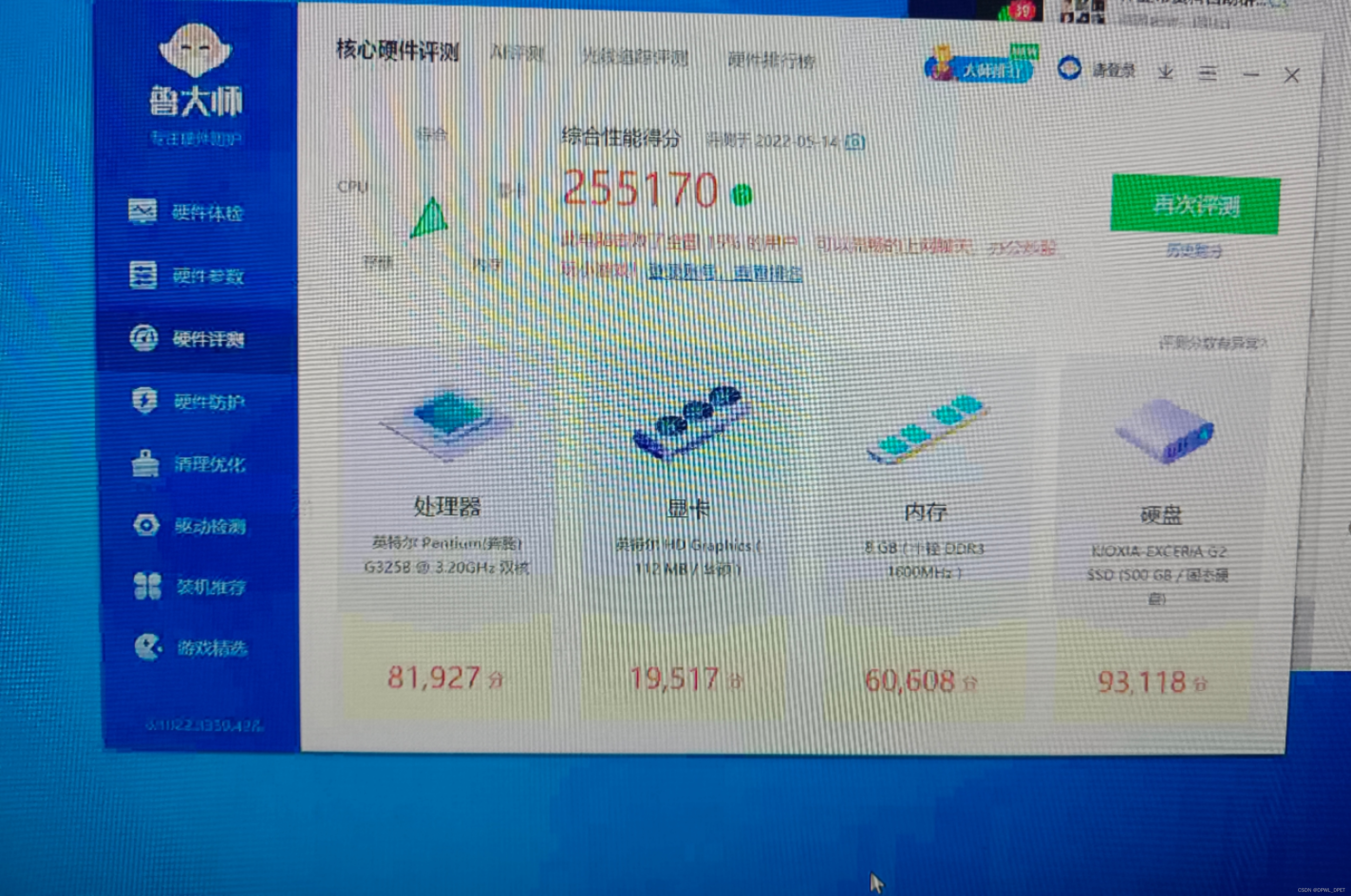Image resolution: width=1351 pixels, height=896 pixels.
Task: Click 评测分数有异常? link
Action: (x=1213, y=343)
